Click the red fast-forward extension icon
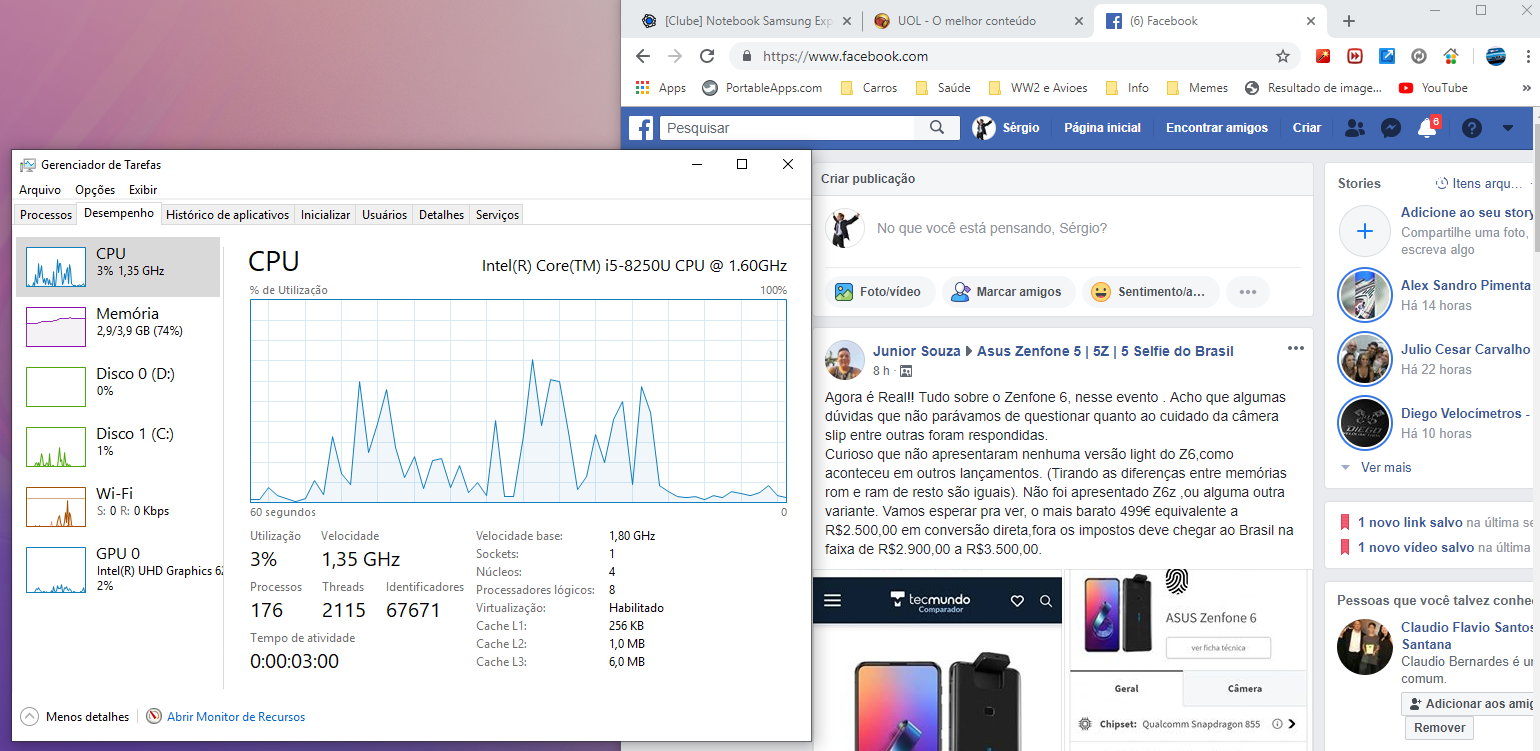The image size is (1540, 751). 1355,56
